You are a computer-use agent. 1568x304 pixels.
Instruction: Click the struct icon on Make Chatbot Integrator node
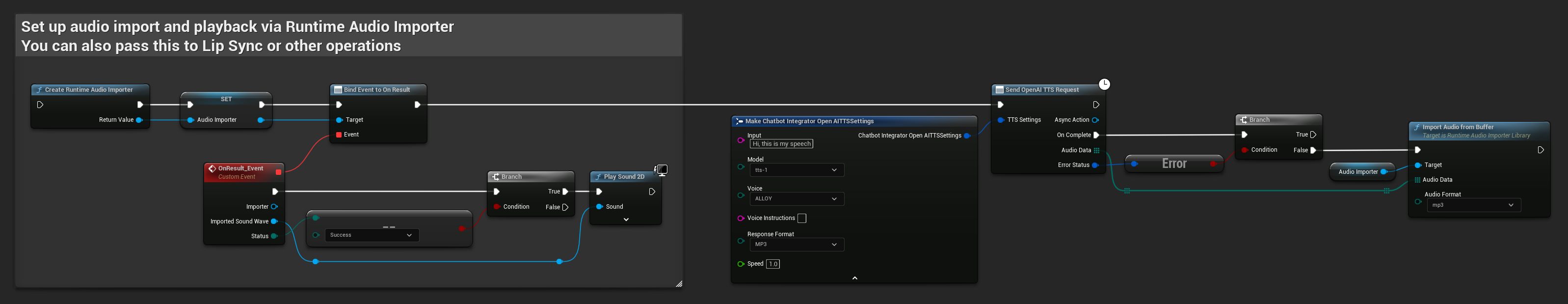tap(739, 121)
